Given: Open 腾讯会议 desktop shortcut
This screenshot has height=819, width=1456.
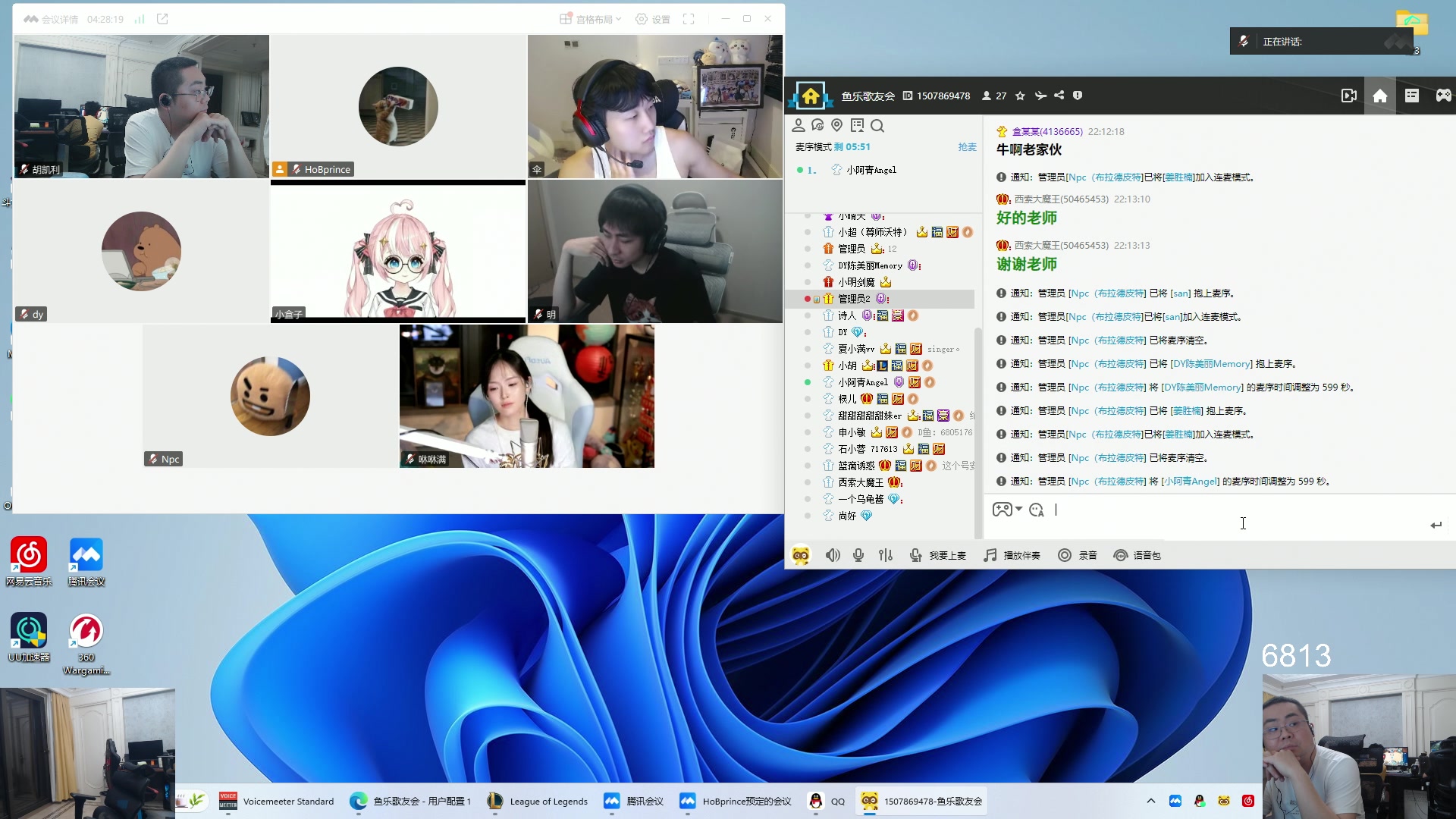Looking at the screenshot, I should tap(86, 562).
